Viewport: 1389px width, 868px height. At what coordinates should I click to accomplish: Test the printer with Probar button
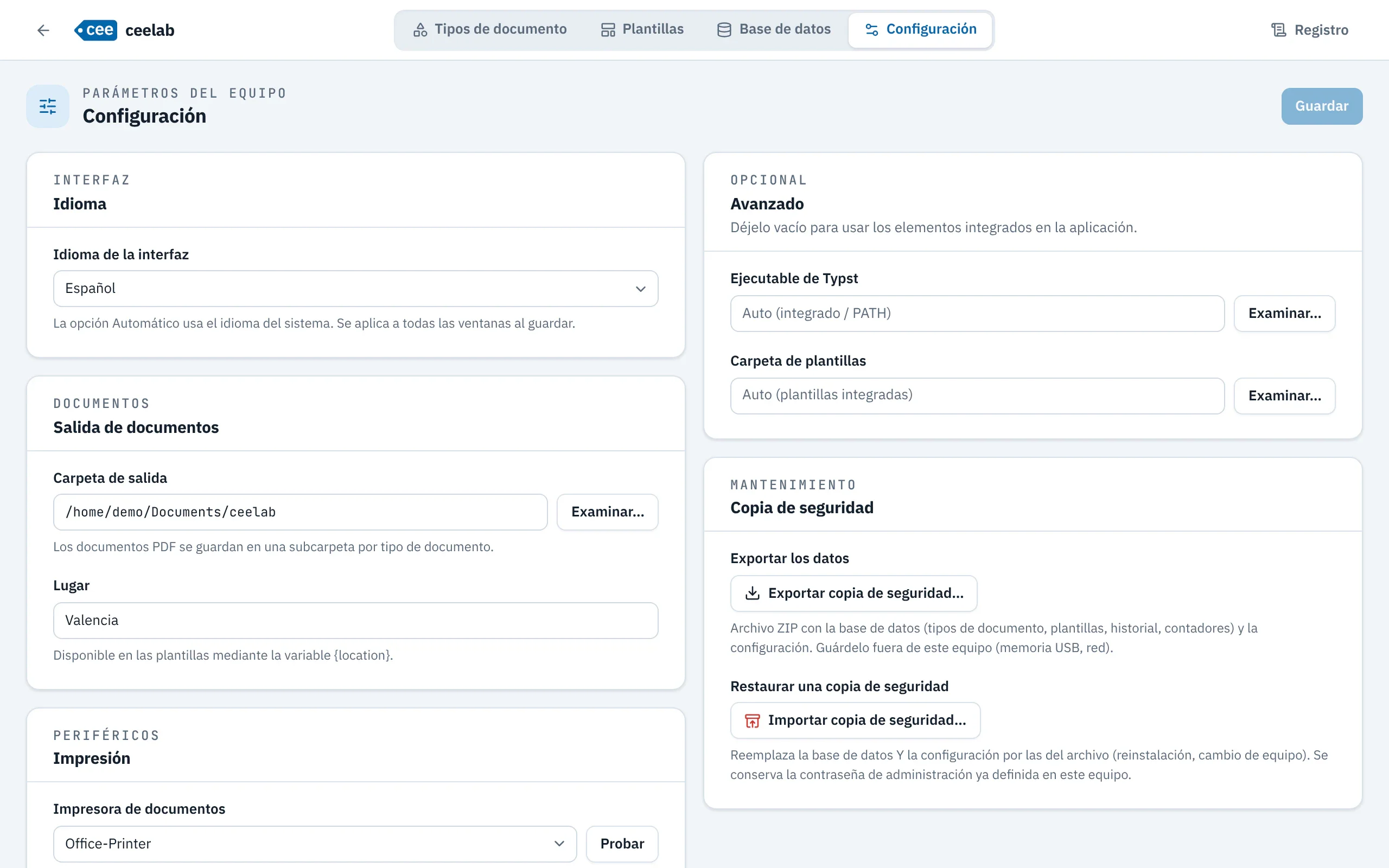[x=622, y=843]
